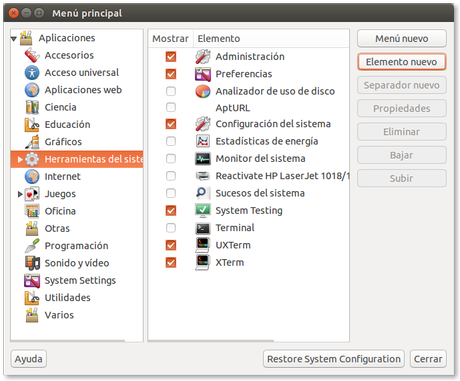Click the Administración wrench icon
The image size is (460, 381).
tap(203, 57)
